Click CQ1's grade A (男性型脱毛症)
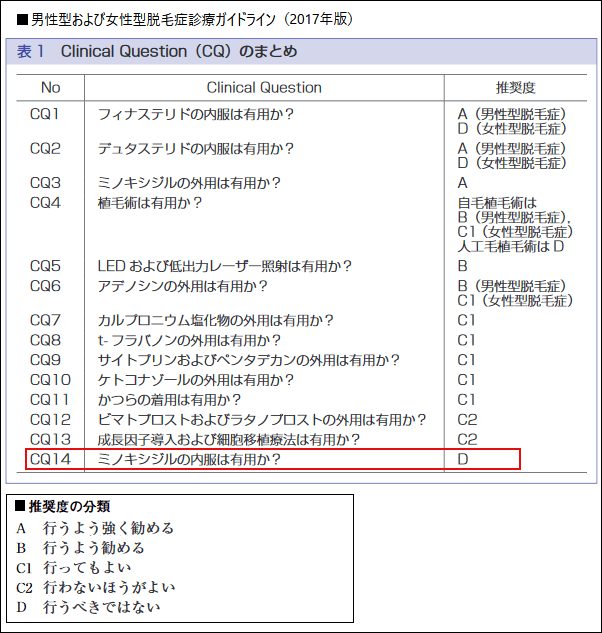This screenshot has height=633, width=602. click(512, 114)
